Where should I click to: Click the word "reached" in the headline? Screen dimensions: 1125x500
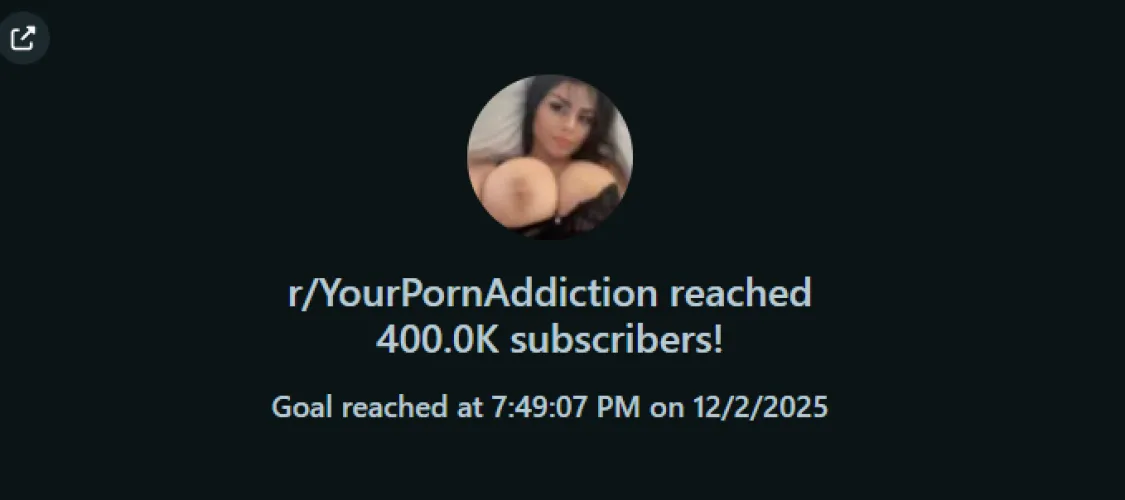740,293
